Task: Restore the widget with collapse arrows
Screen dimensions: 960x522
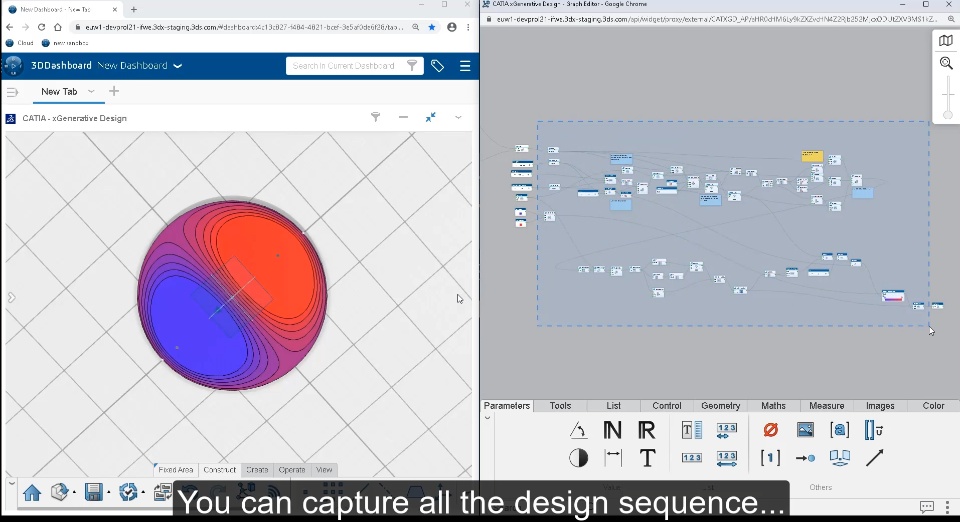Action: click(431, 117)
